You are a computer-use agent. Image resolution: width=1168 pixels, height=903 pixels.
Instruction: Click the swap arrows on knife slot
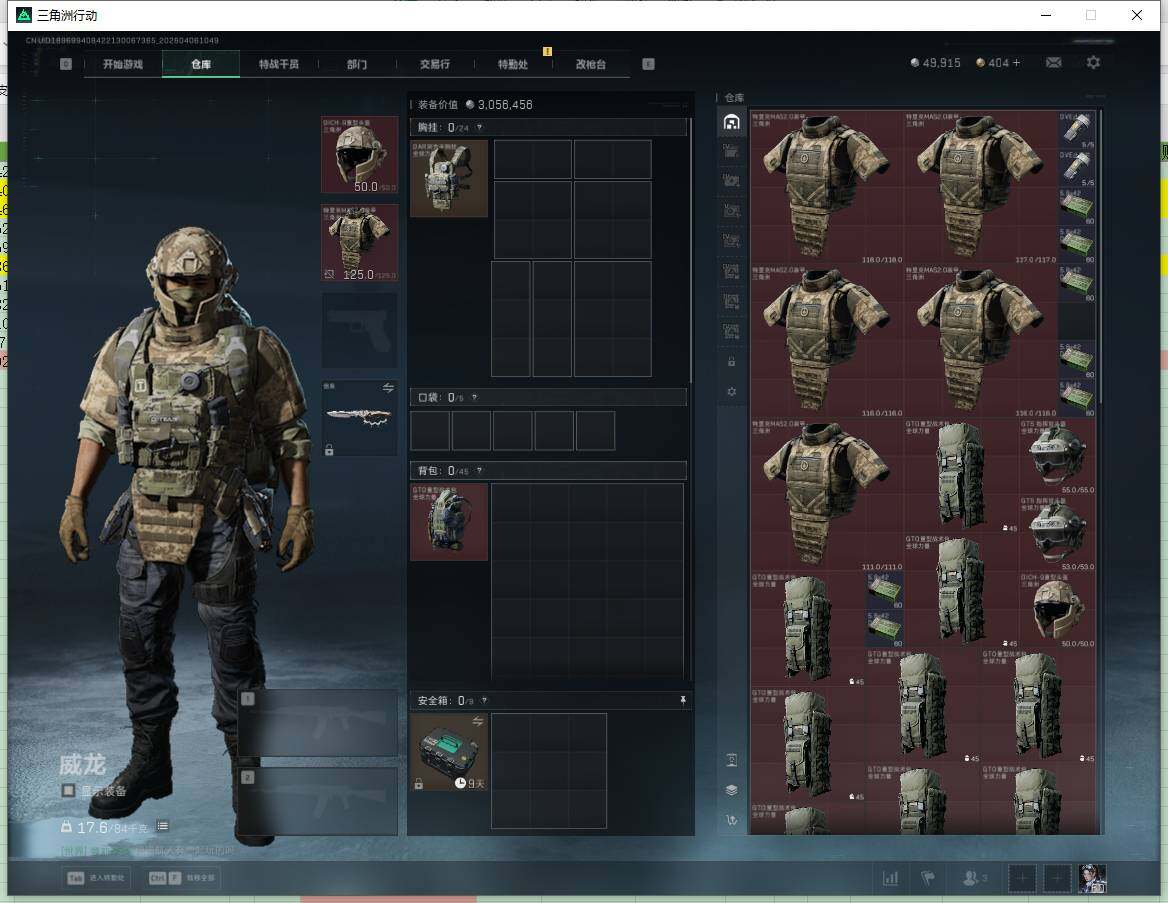pos(388,387)
